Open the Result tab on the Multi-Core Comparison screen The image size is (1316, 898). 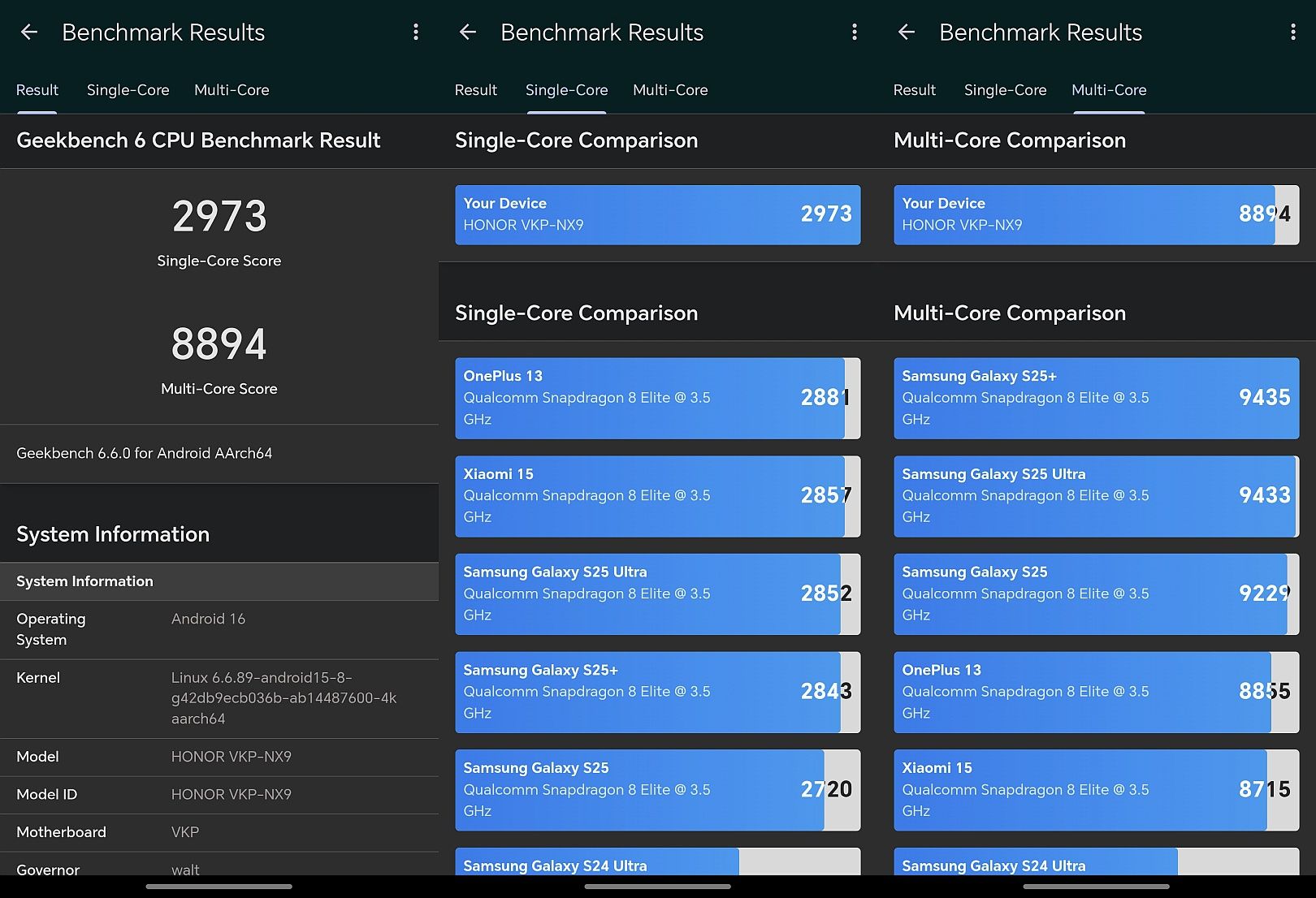click(915, 90)
